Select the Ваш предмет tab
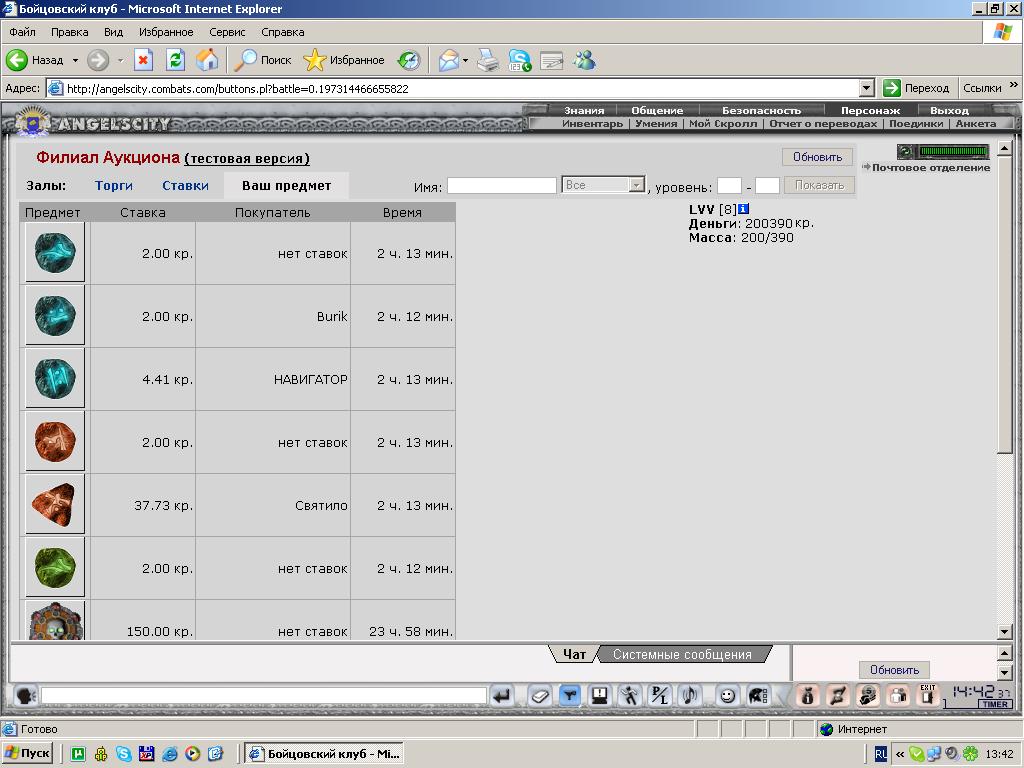The image size is (1024, 768). pos(286,185)
